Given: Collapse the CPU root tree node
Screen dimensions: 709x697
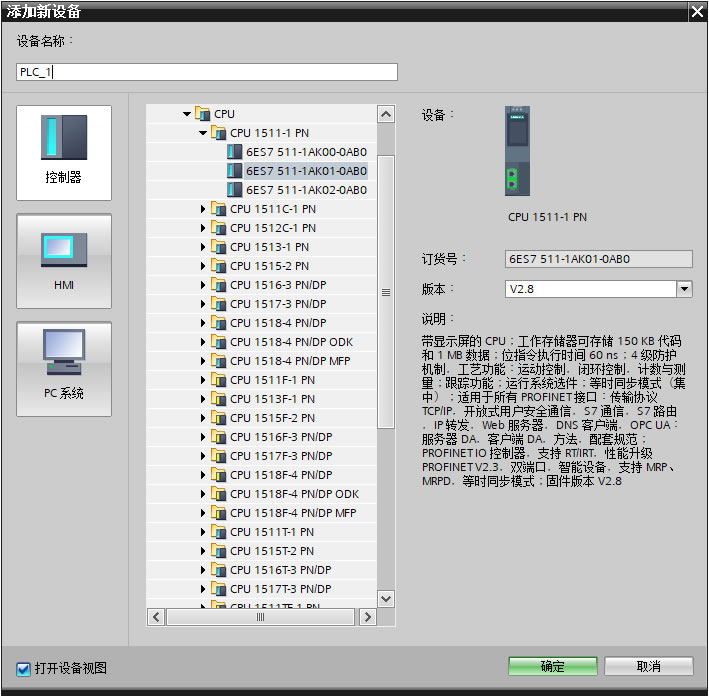Looking at the screenshot, I should (187, 114).
